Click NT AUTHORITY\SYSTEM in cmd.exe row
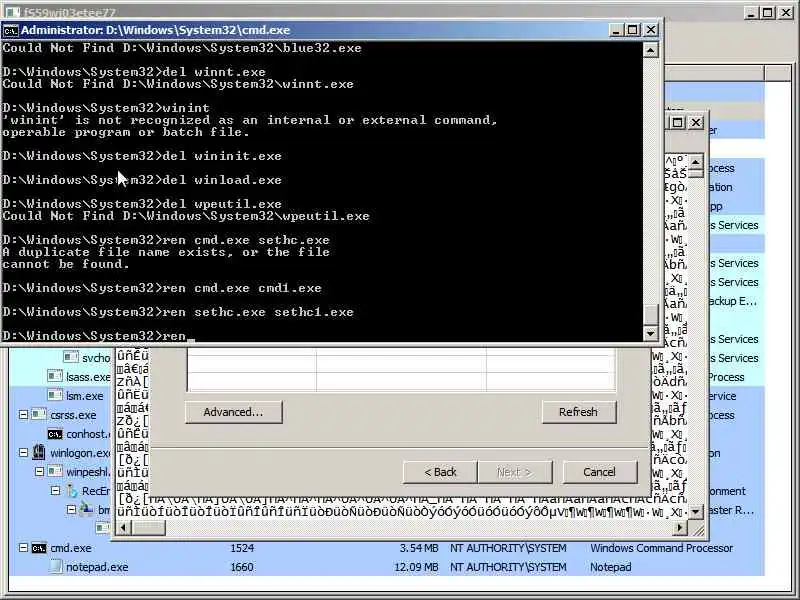 coord(508,548)
